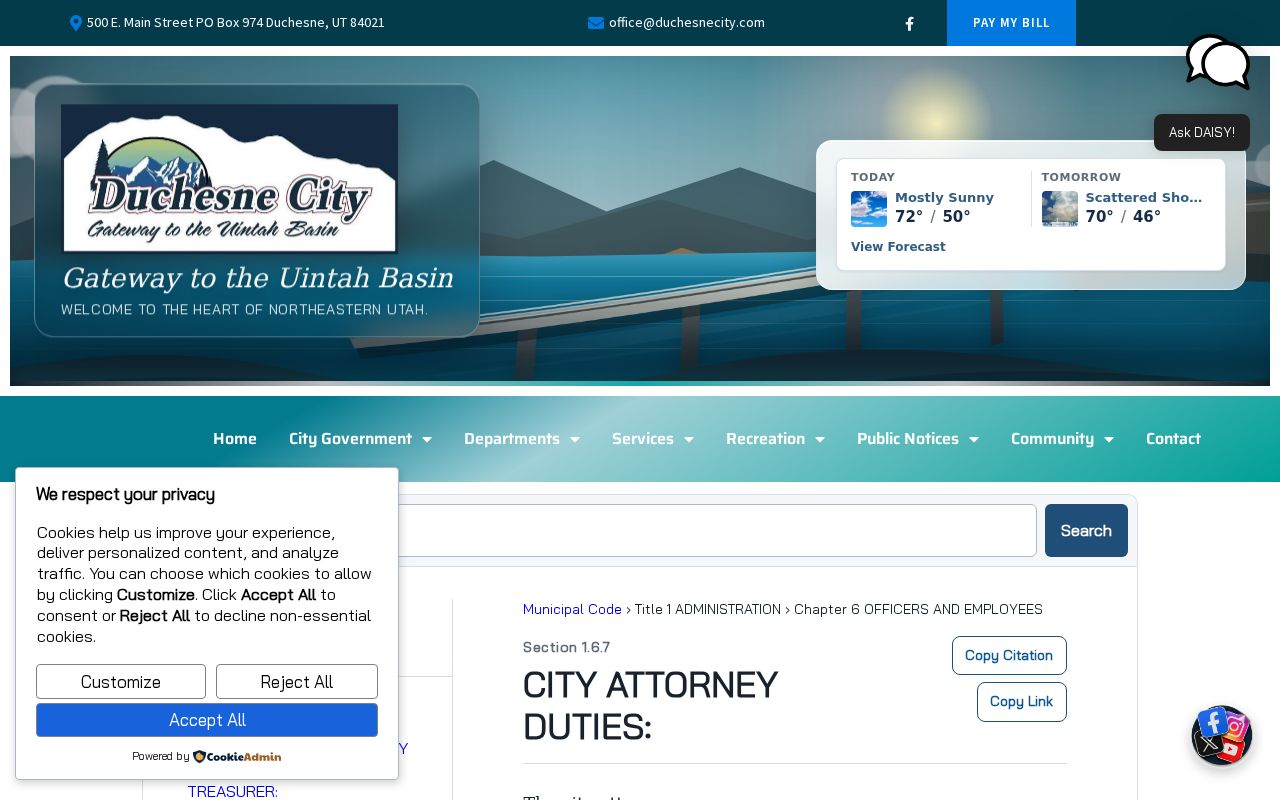The height and width of the screenshot is (800, 1280).
Task: Click the email envelope icon
Action: pyautogui.click(x=596, y=23)
